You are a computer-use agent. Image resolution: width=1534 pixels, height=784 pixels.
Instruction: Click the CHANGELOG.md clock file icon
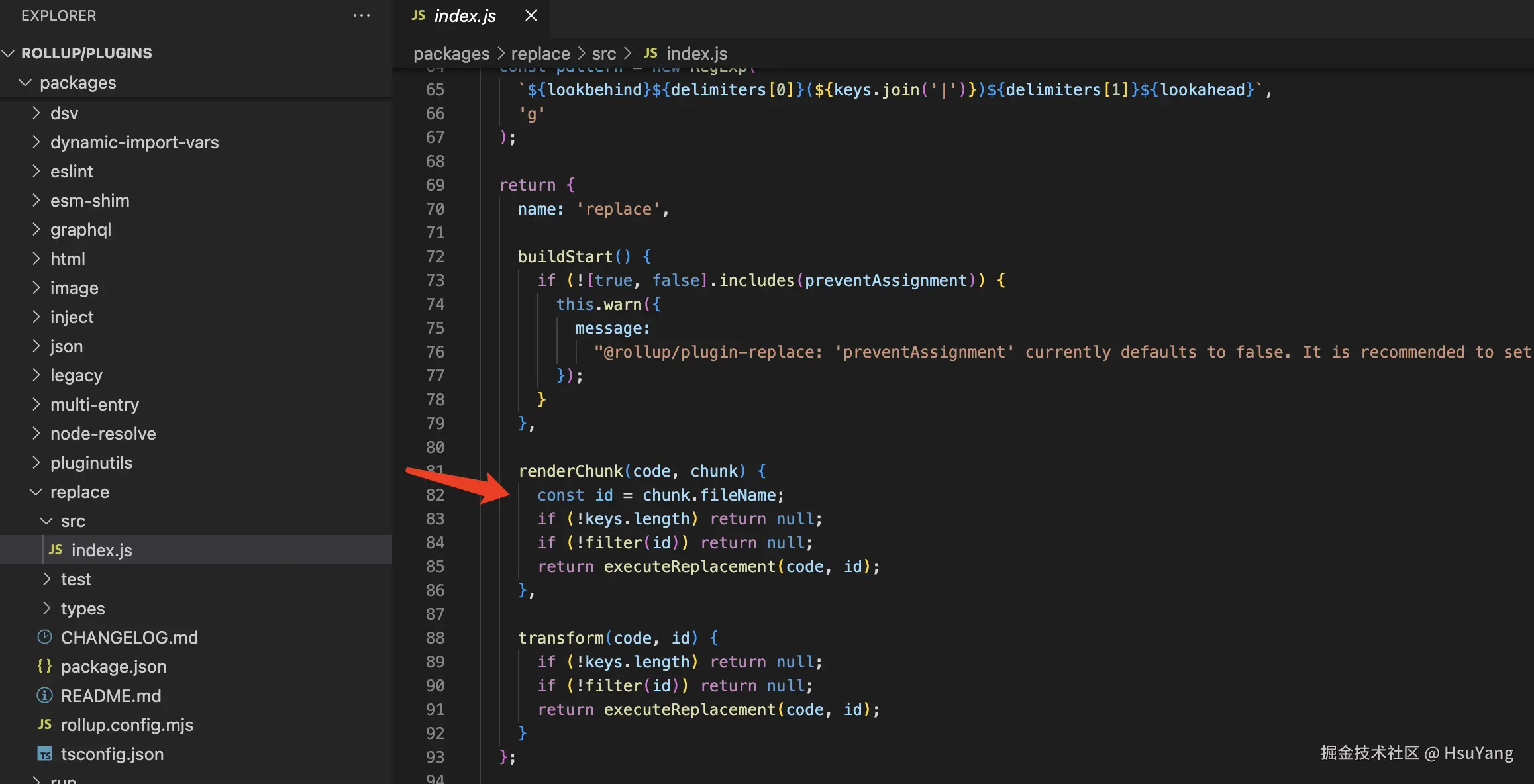coord(44,637)
